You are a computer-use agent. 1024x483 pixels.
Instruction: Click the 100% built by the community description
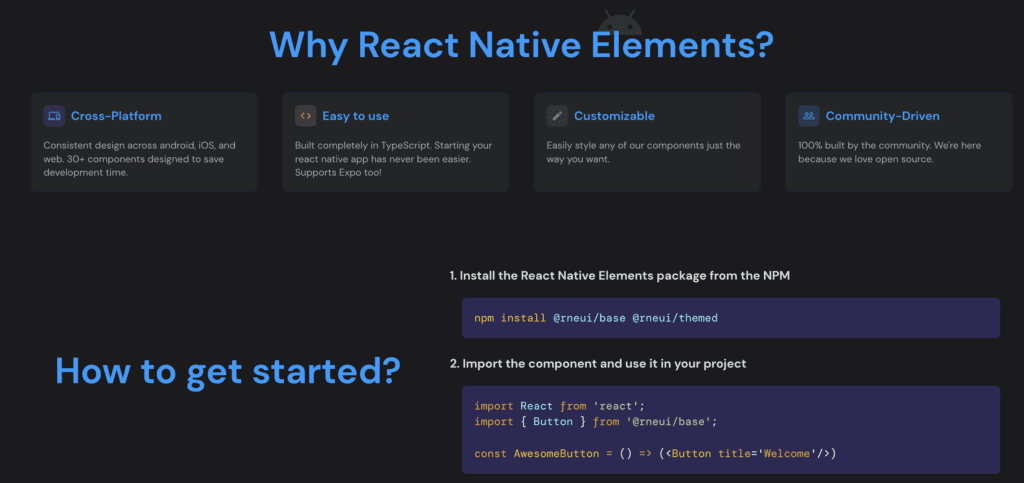pyautogui.click(x=889, y=152)
